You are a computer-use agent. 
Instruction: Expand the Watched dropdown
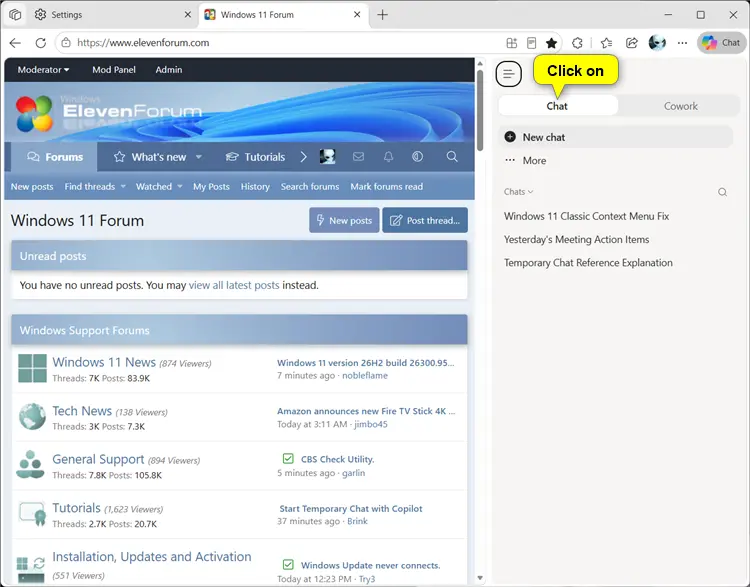(x=180, y=187)
